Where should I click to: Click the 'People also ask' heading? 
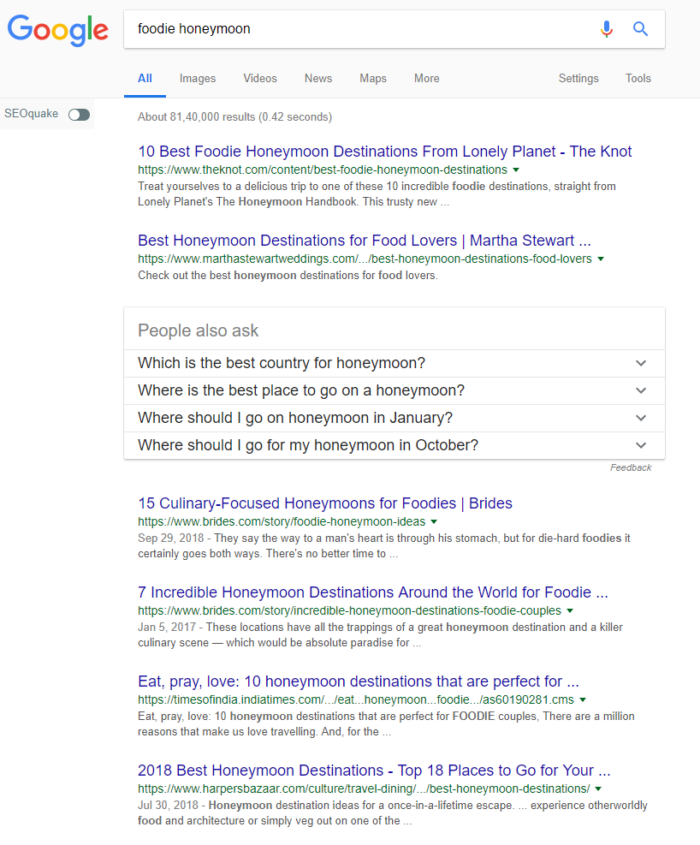point(198,330)
